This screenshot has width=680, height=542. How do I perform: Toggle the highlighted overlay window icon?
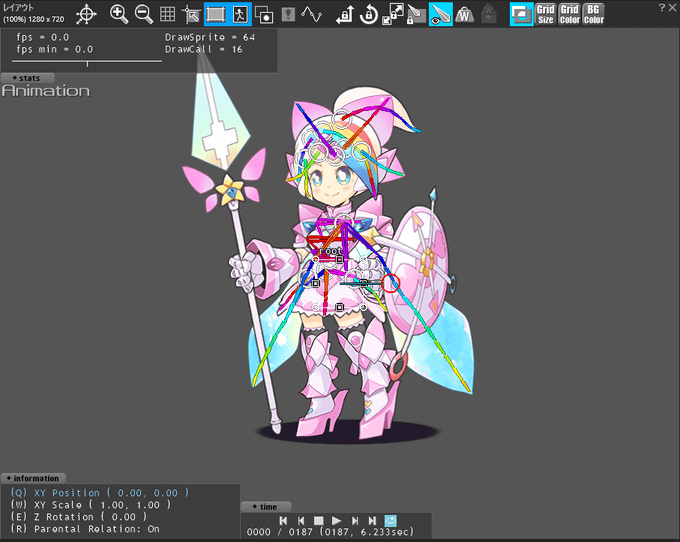(x=522, y=14)
